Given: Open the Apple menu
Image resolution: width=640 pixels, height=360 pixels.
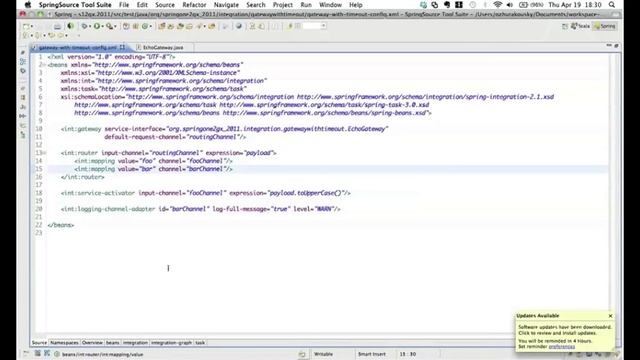Looking at the screenshot, I should pos(28,5).
